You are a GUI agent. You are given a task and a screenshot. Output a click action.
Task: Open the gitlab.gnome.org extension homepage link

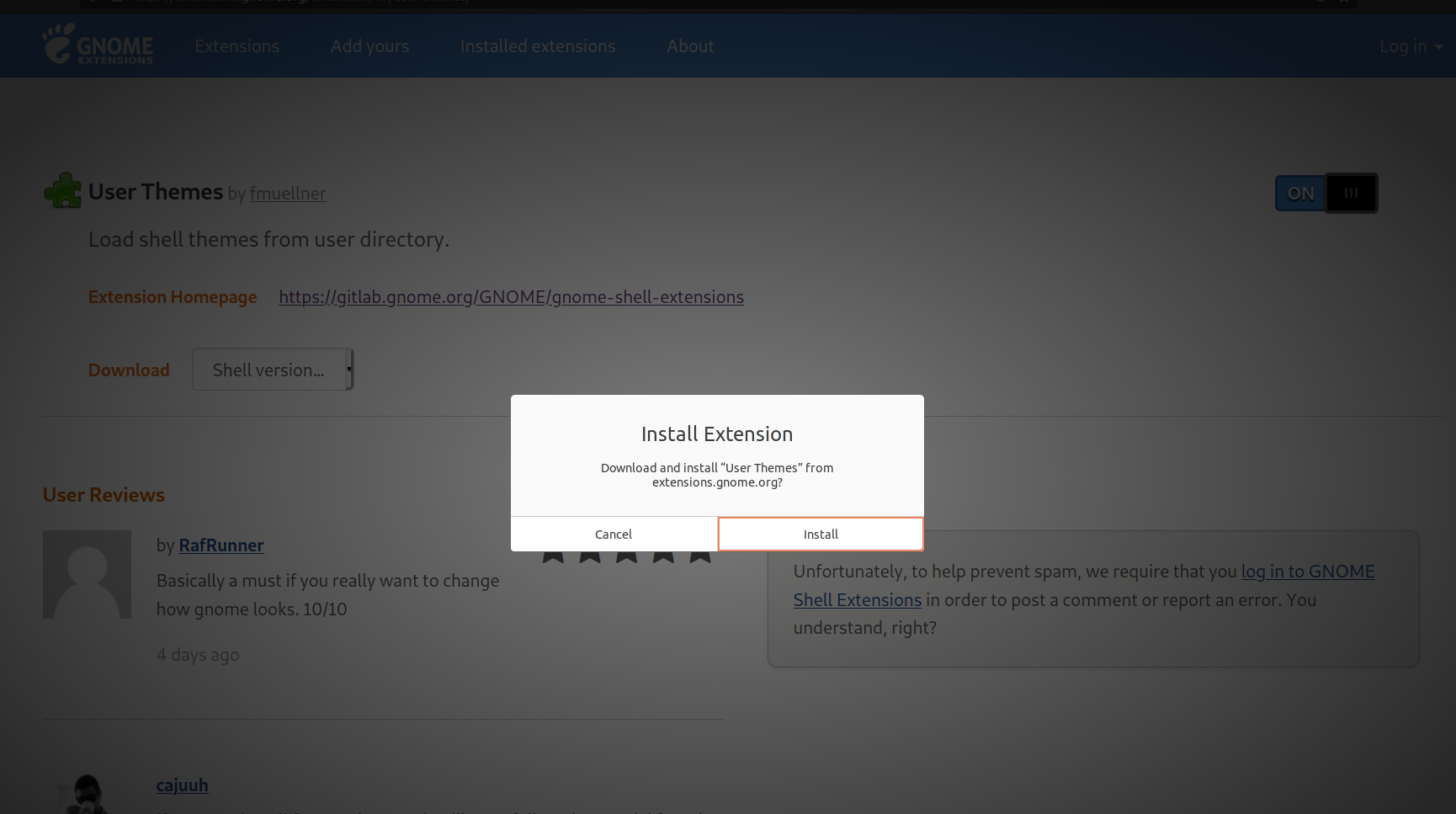[511, 296]
